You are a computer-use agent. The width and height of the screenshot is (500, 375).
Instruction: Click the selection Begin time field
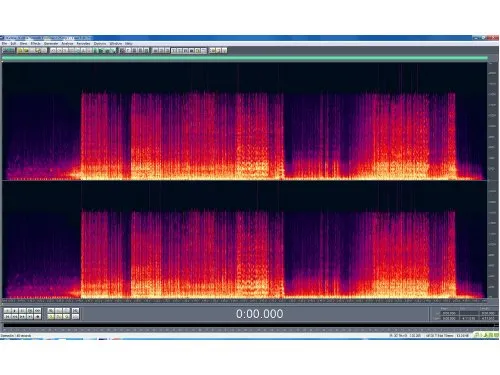pos(450,313)
